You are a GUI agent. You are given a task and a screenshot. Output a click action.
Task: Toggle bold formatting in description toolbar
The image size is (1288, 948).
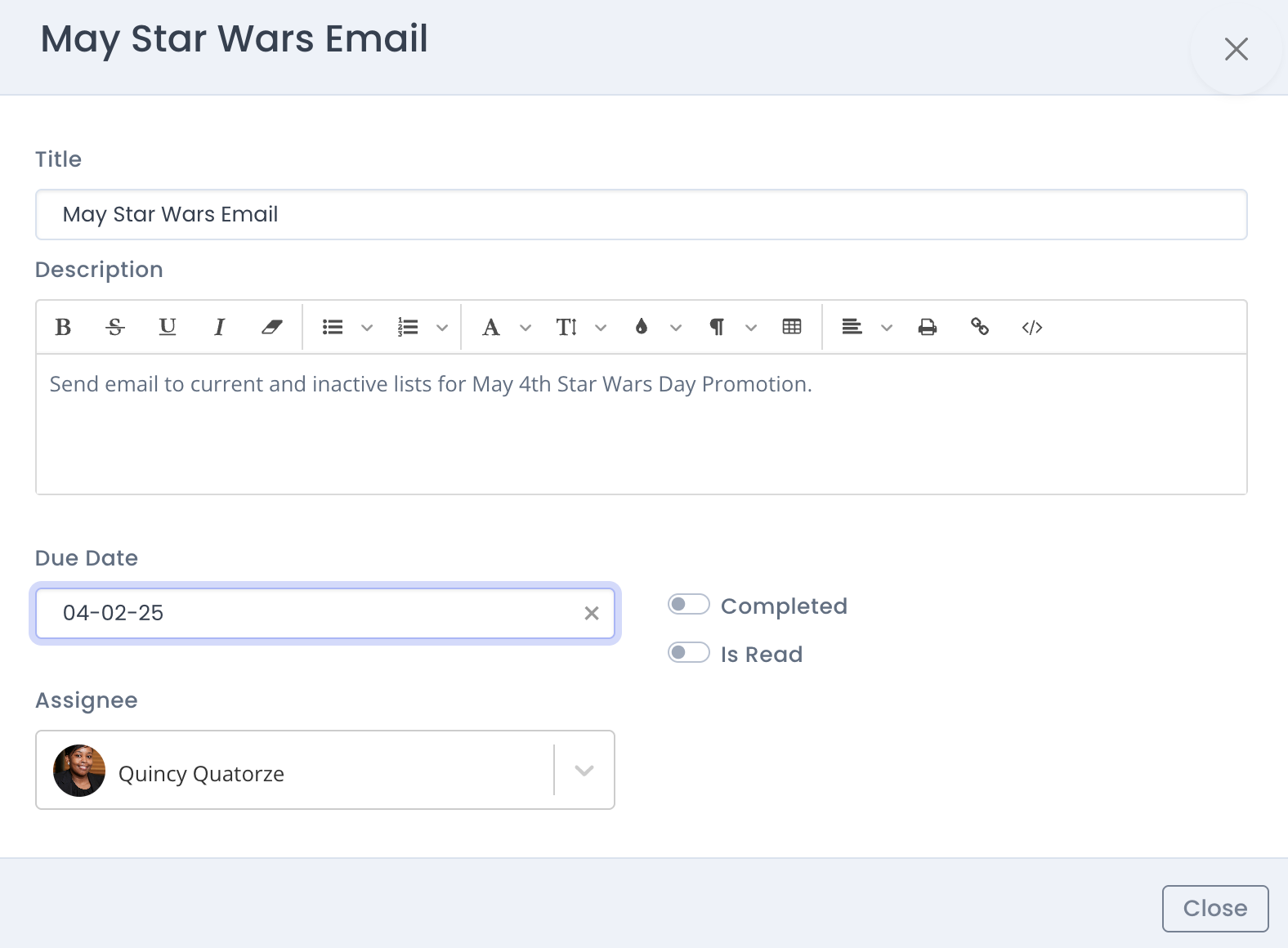(63, 328)
